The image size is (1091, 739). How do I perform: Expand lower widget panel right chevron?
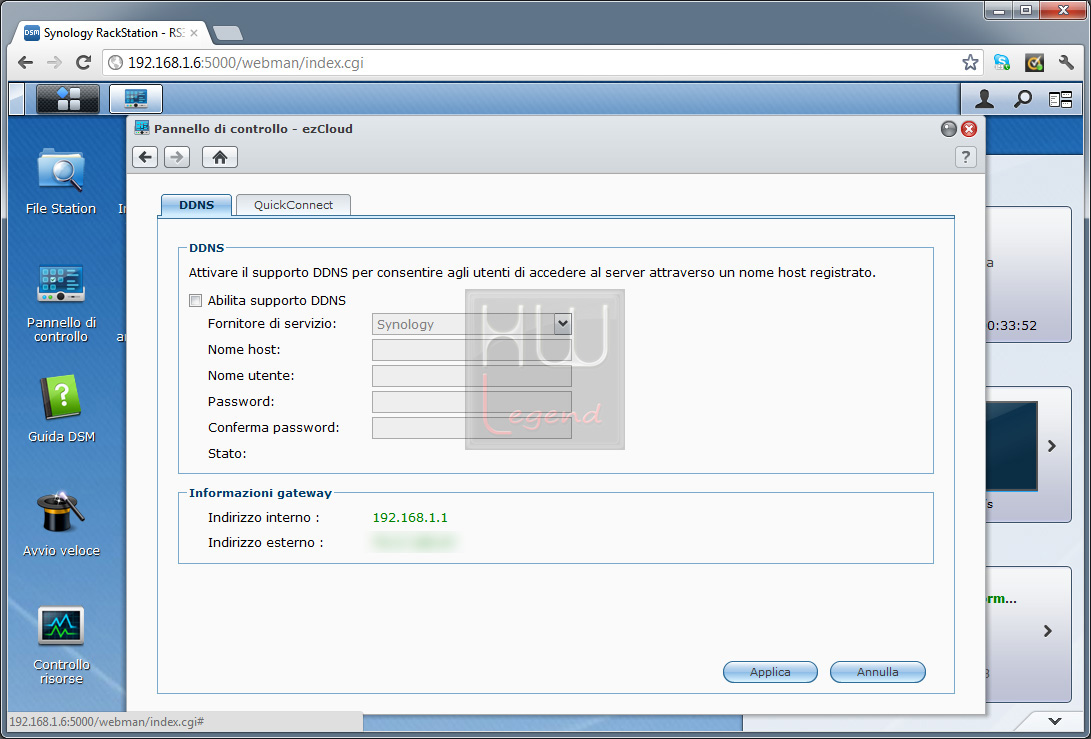pos(1047,631)
